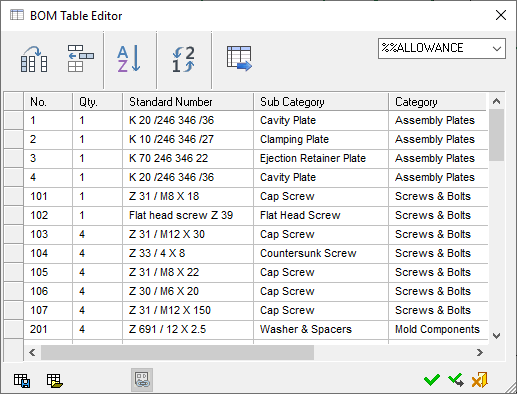Click 'Flat Head Screw' sub category cell
The image size is (517, 394).
[321, 215]
